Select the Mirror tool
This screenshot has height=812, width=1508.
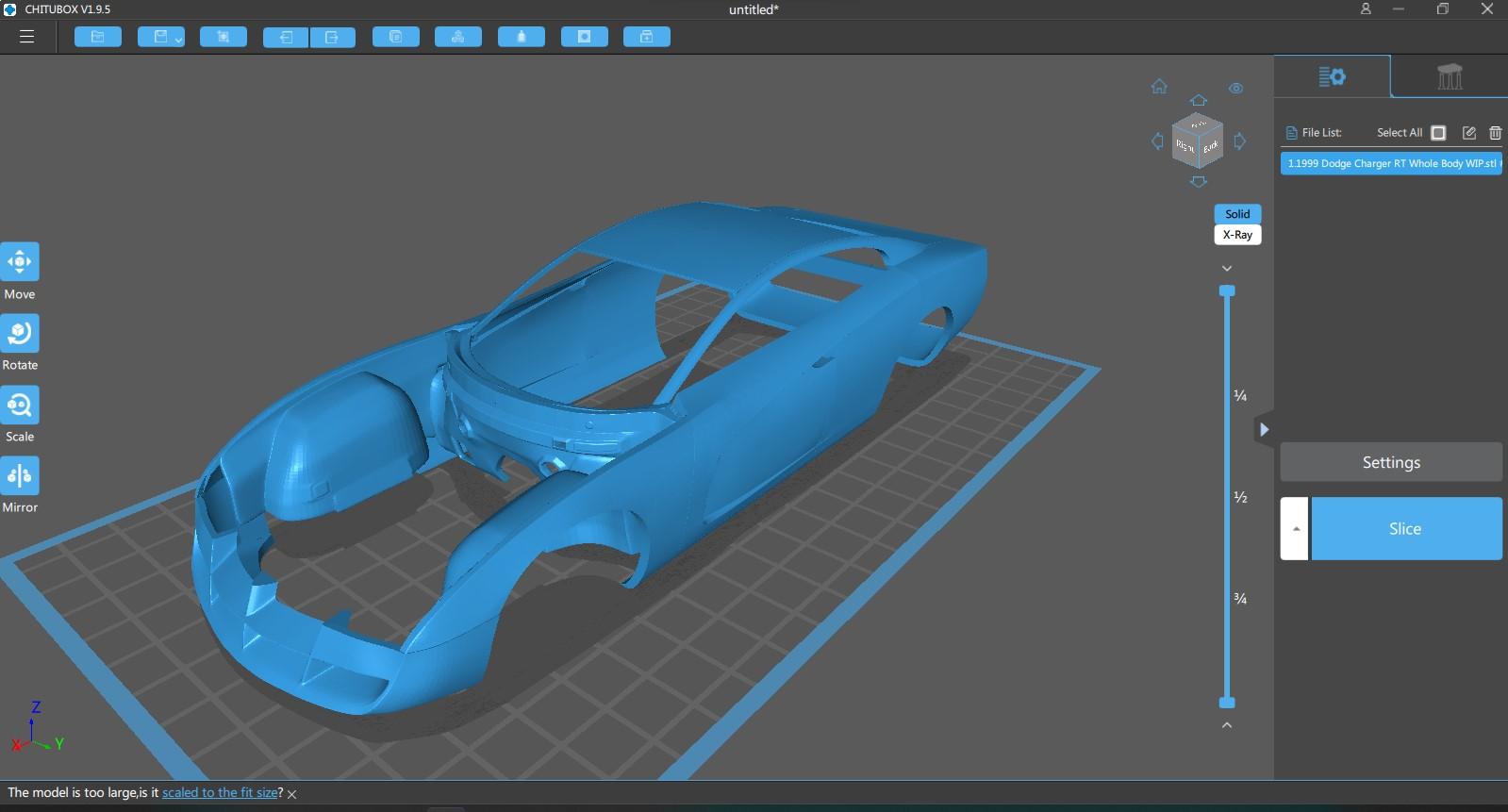tap(20, 476)
